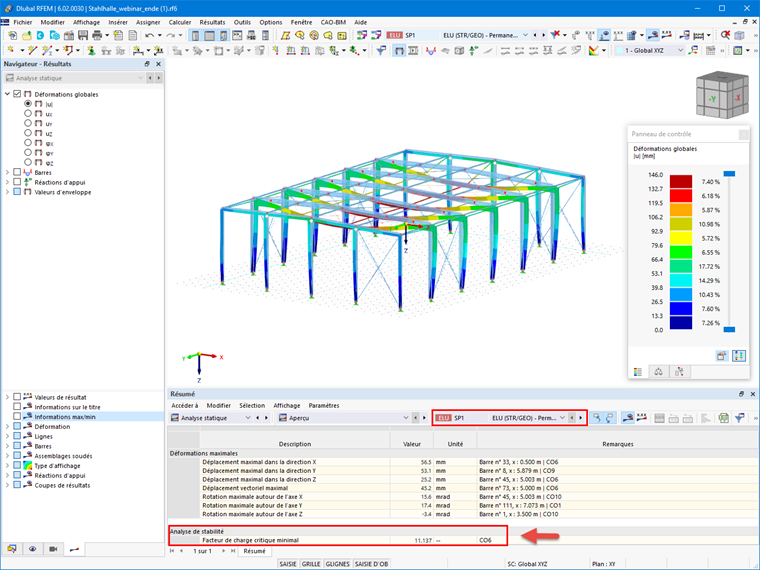Go to next load case arrow in Résumé toolbar
The width and height of the screenshot is (760, 570).
tap(581, 418)
